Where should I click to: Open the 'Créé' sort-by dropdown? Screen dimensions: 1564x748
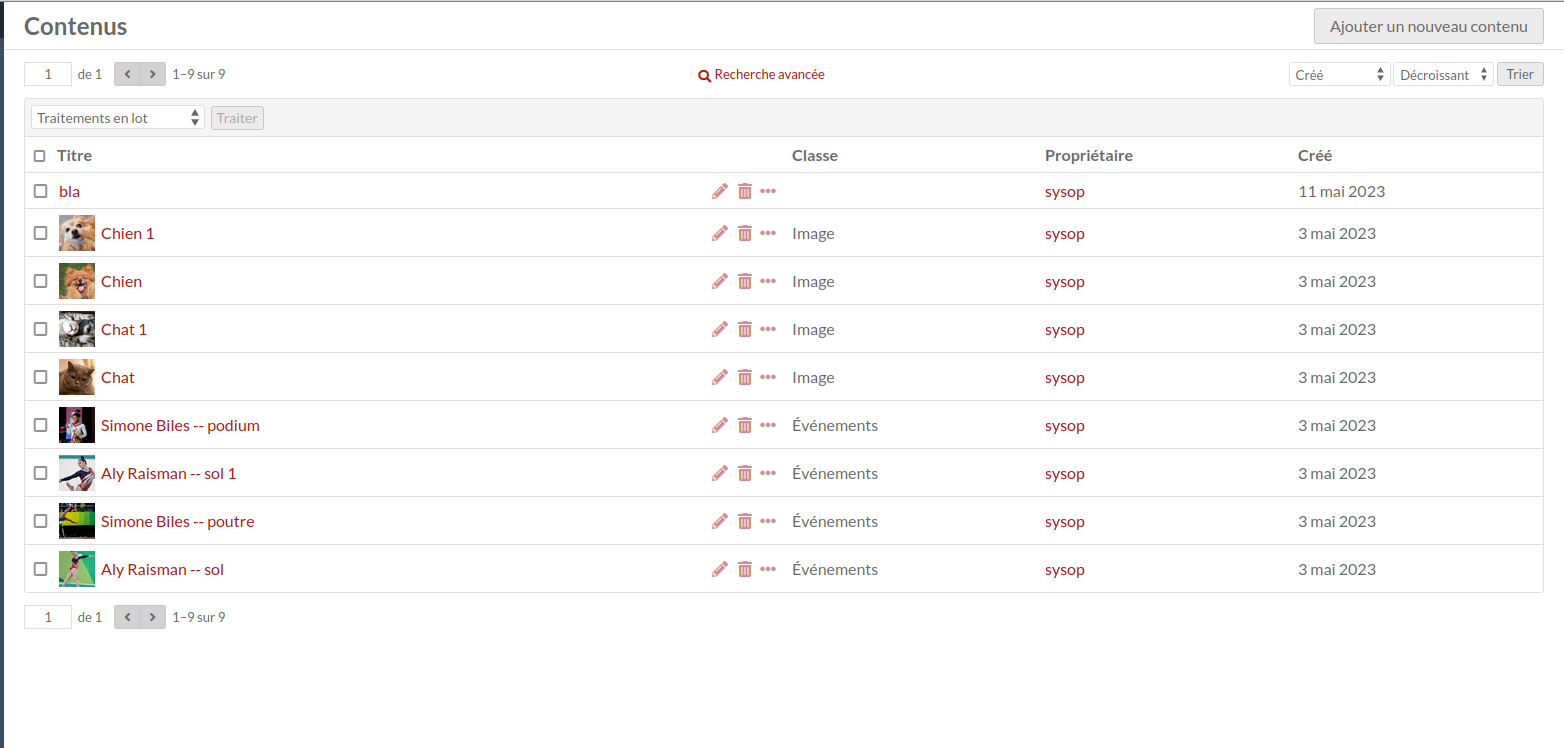click(1340, 74)
